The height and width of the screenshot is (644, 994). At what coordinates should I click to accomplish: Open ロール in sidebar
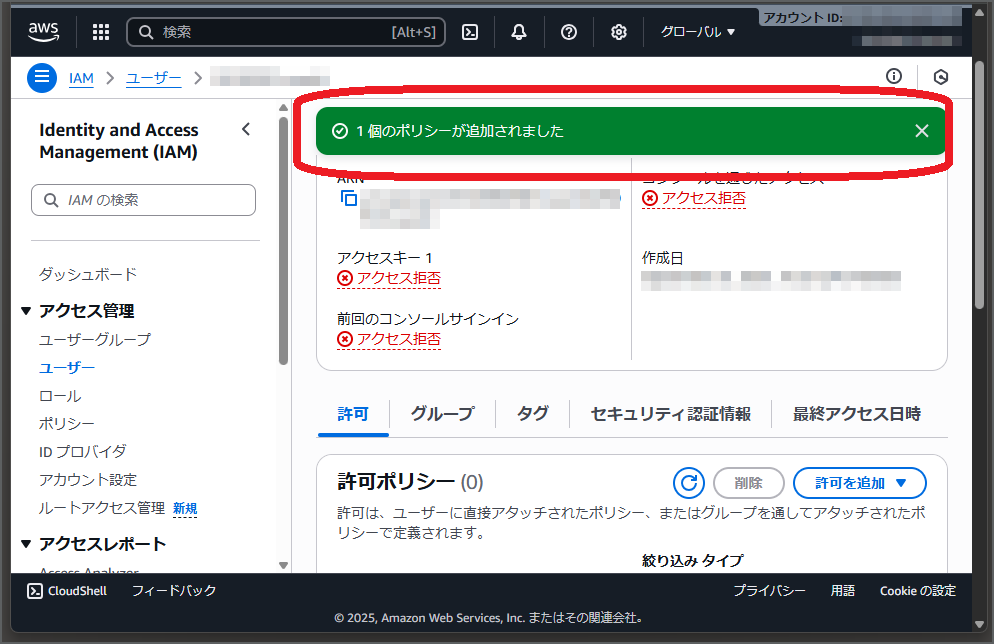pos(60,396)
